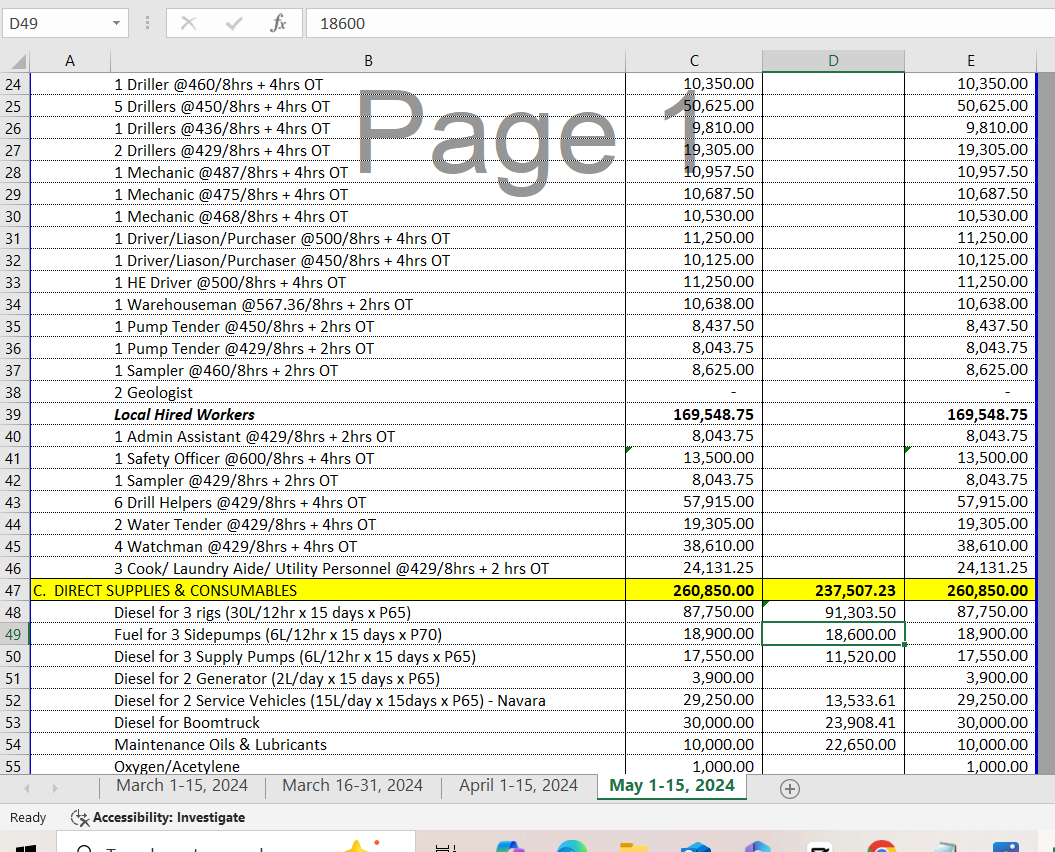
Task: Click column E value 57,915.00
Action: (x=970, y=503)
